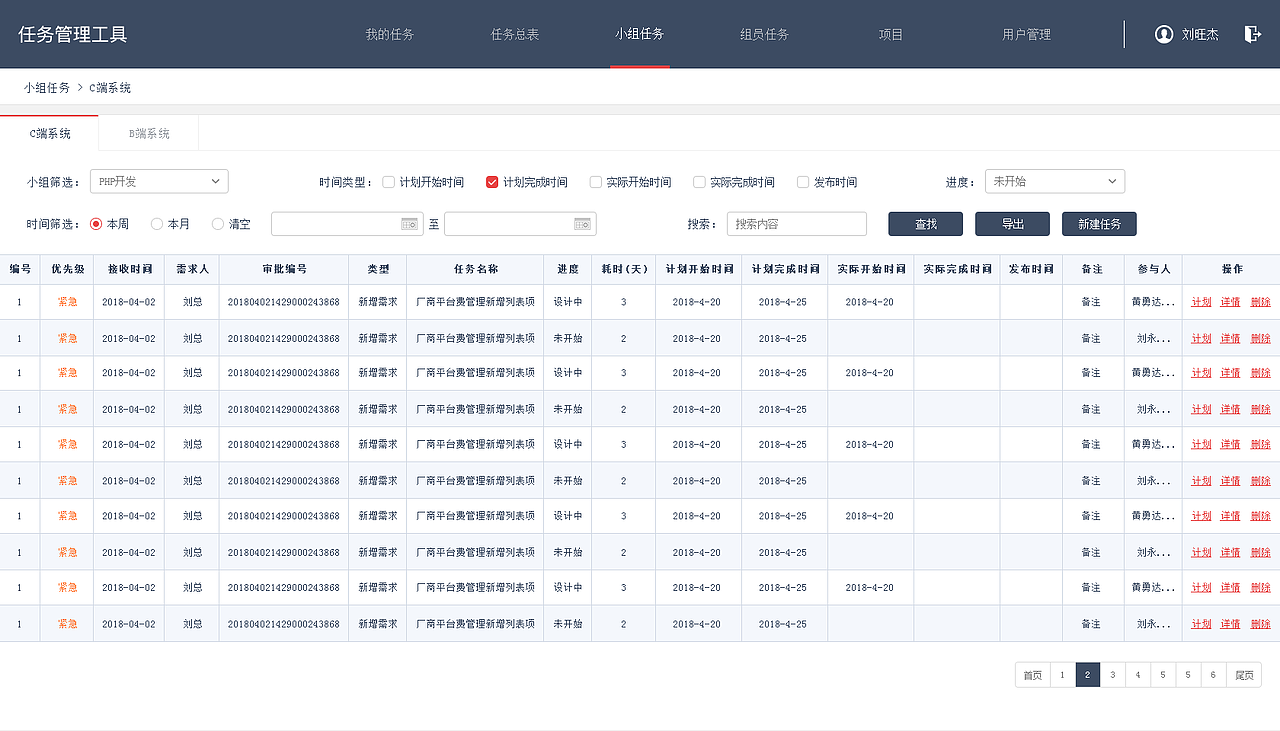
Task: Click the 新建任务 button
Action: click(x=1098, y=223)
